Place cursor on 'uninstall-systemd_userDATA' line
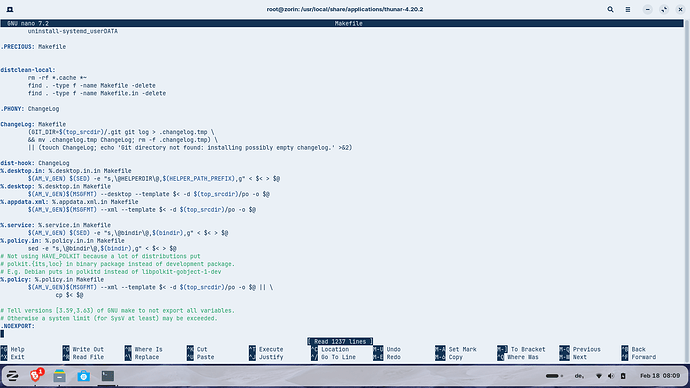Viewport: 690px width, 388px height. tap(73, 31)
